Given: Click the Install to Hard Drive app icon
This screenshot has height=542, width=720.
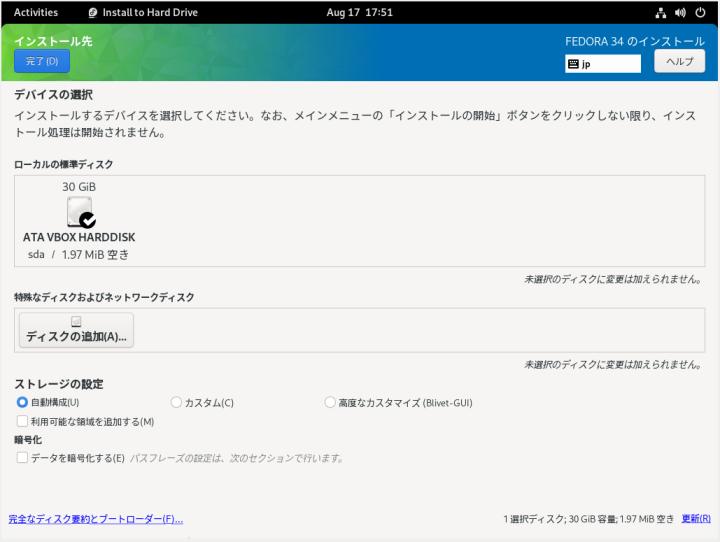Looking at the screenshot, I should [x=92, y=12].
